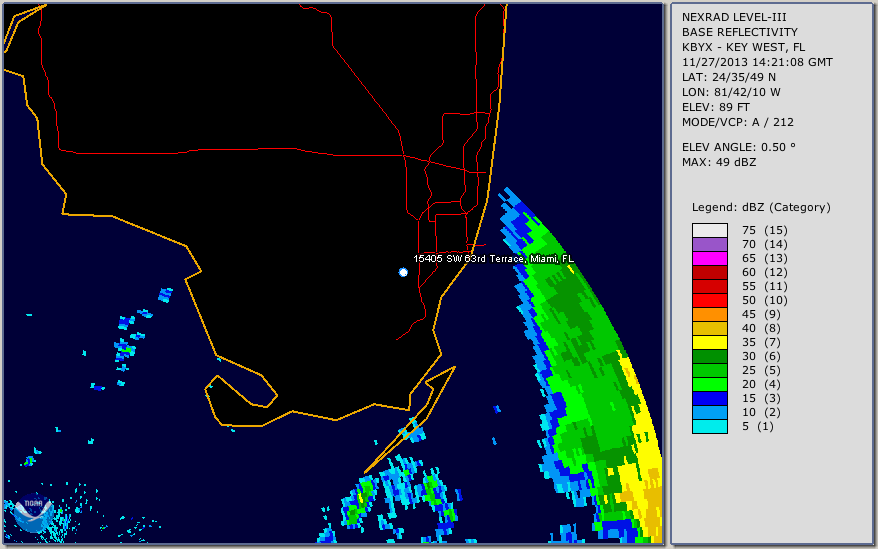Click the 40 dBZ gold legend swatch
Viewport: 878px width, 549px height.
pos(709,328)
